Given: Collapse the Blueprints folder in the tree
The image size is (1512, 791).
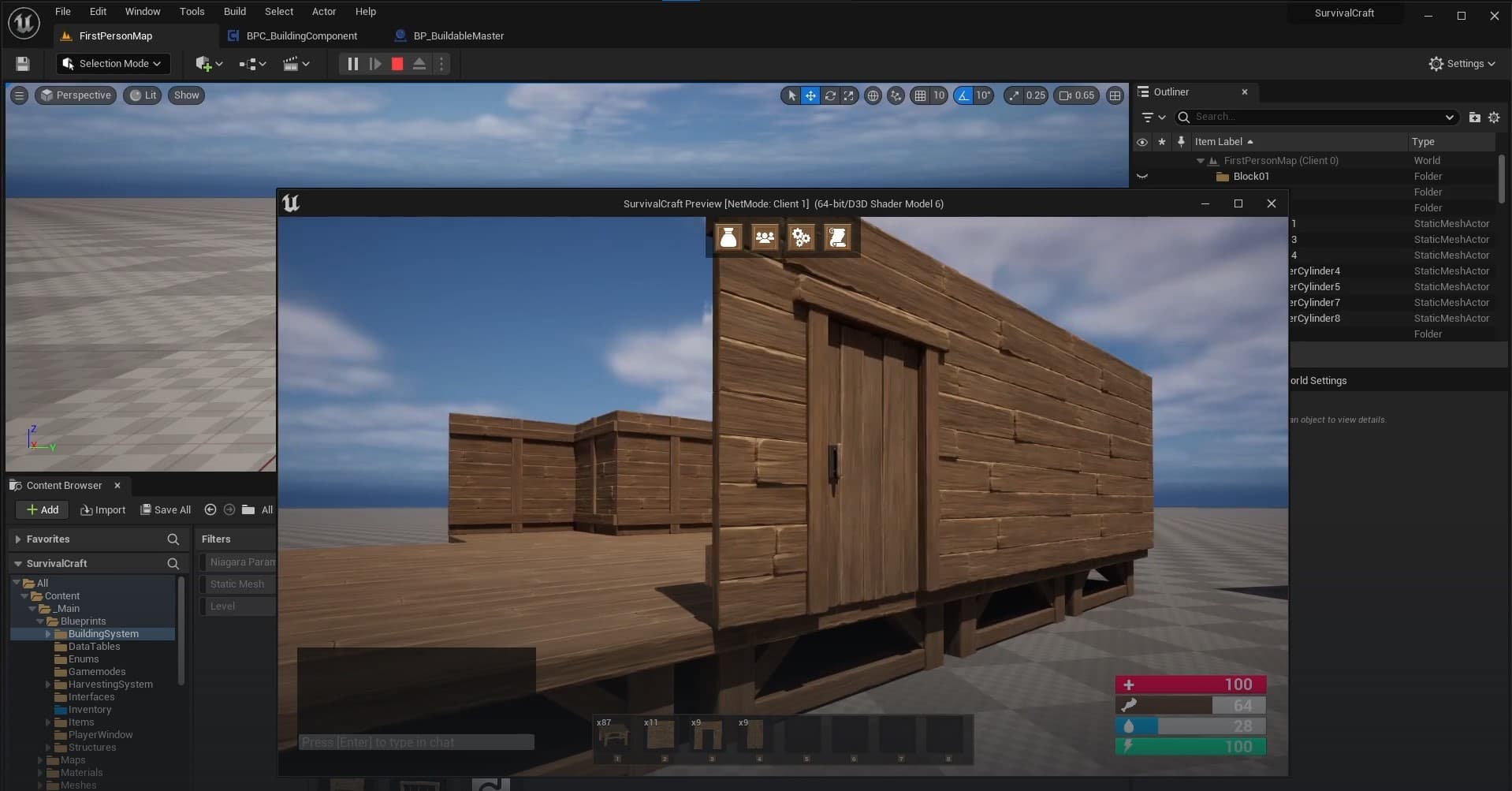Looking at the screenshot, I should click(x=40, y=621).
